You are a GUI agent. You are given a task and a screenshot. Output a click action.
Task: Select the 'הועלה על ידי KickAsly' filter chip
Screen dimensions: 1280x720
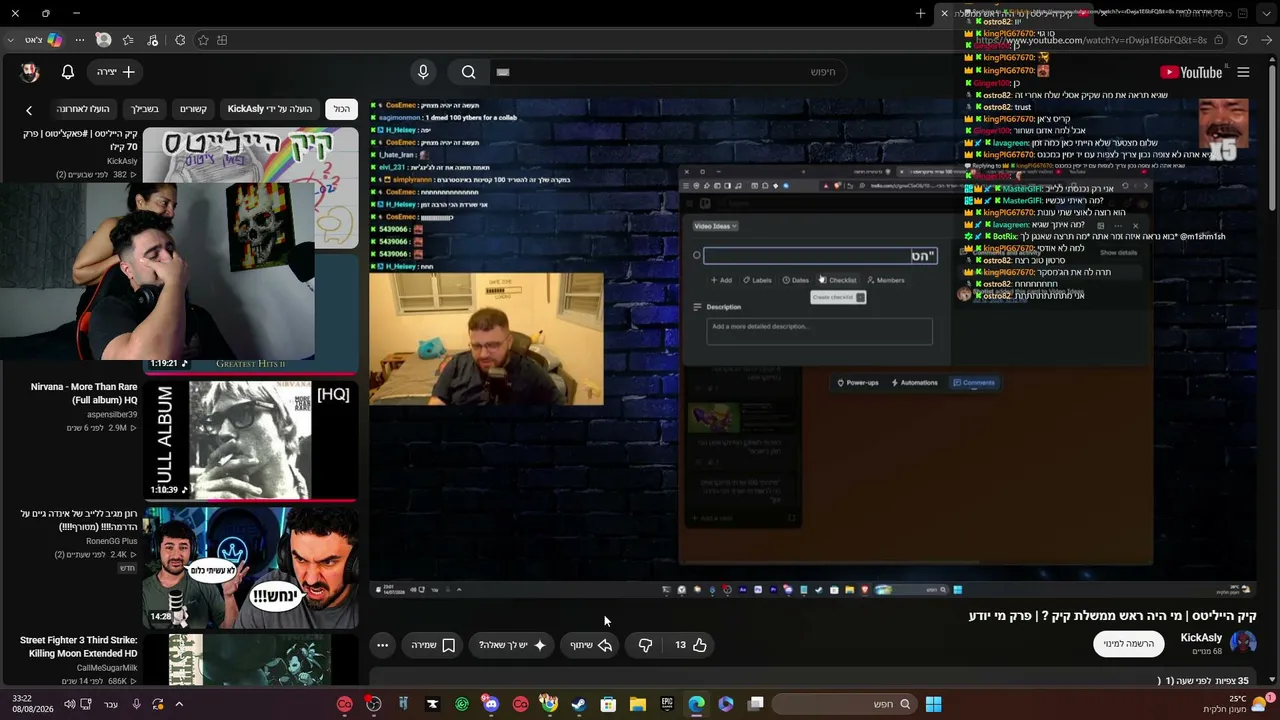pyautogui.click(x=270, y=109)
